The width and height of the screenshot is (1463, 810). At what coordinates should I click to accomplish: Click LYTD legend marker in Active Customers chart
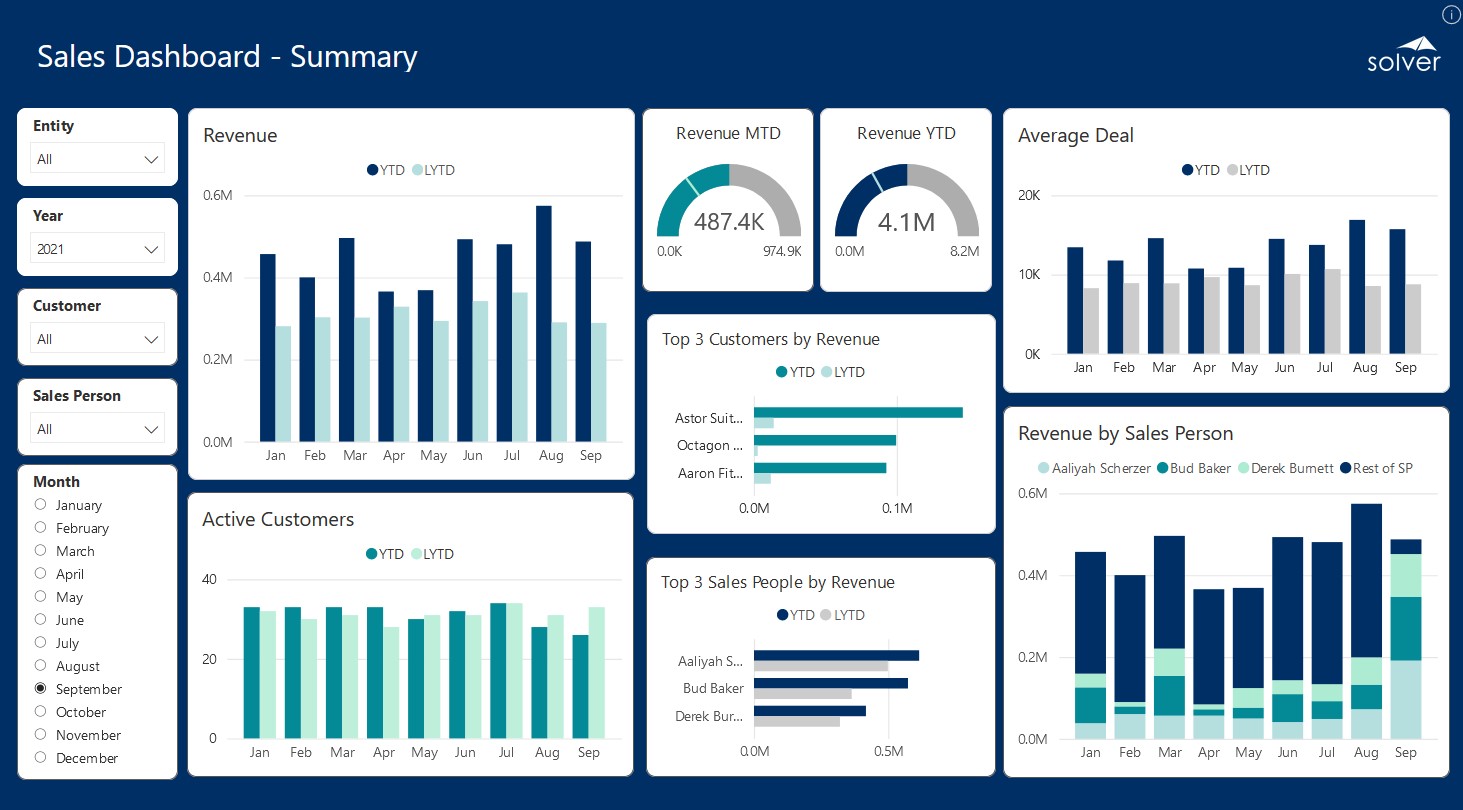[x=417, y=554]
